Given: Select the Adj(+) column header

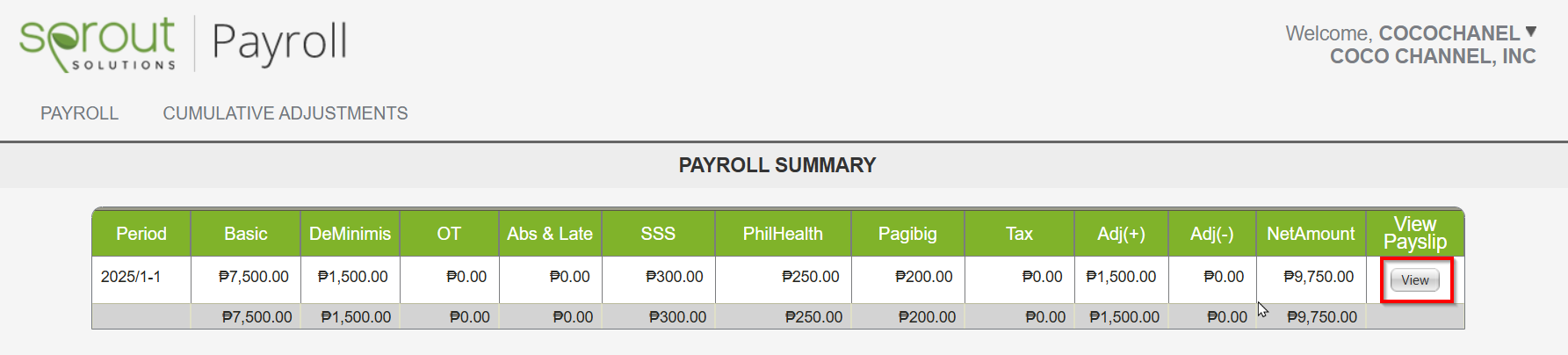Looking at the screenshot, I should pyautogui.click(x=1121, y=234).
